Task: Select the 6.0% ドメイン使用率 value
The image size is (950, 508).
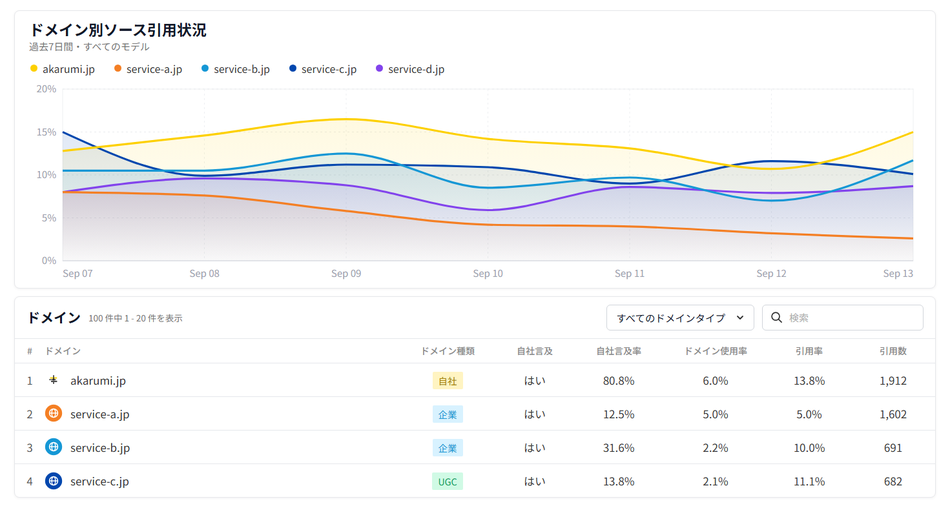Action: (x=715, y=381)
